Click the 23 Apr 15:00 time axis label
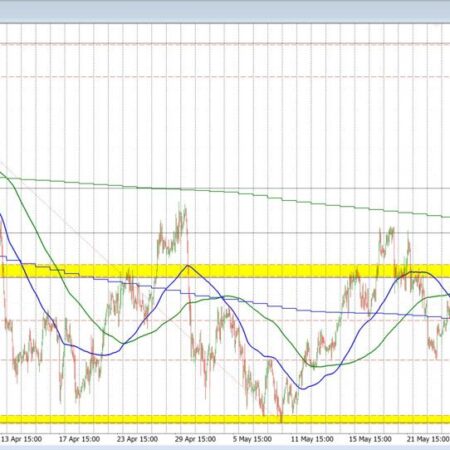This screenshot has height=450, width=450. tap(137, 439)
